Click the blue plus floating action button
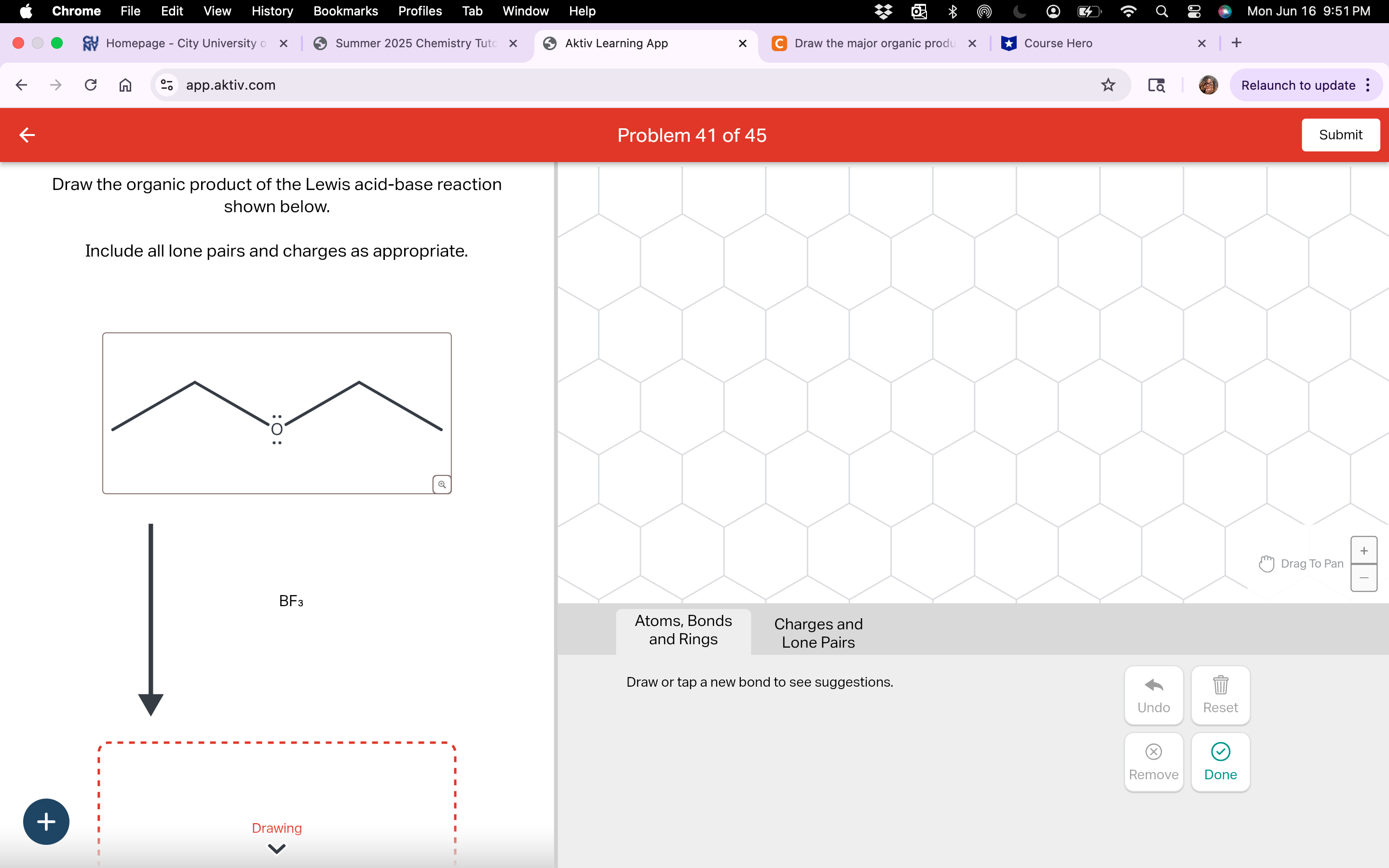The width and height of the screenshot is (1389, 868). 46,821
